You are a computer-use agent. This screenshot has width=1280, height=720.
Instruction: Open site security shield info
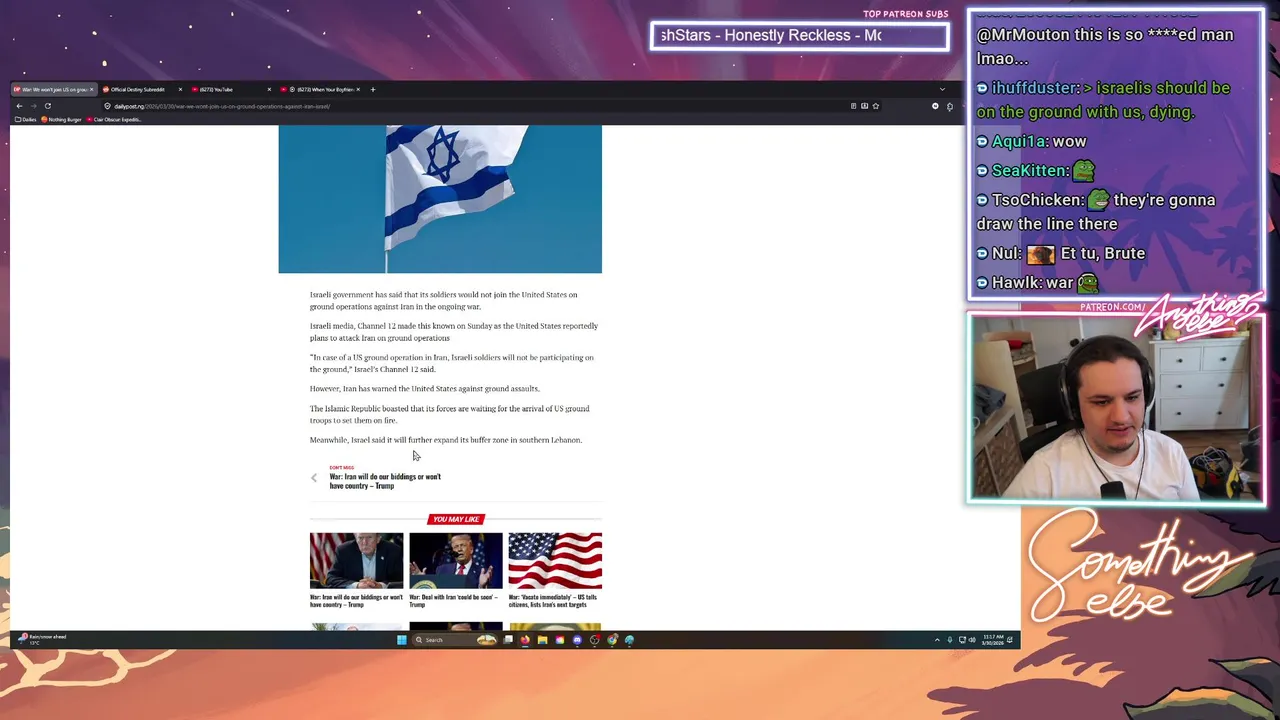(x=107, y=106)
